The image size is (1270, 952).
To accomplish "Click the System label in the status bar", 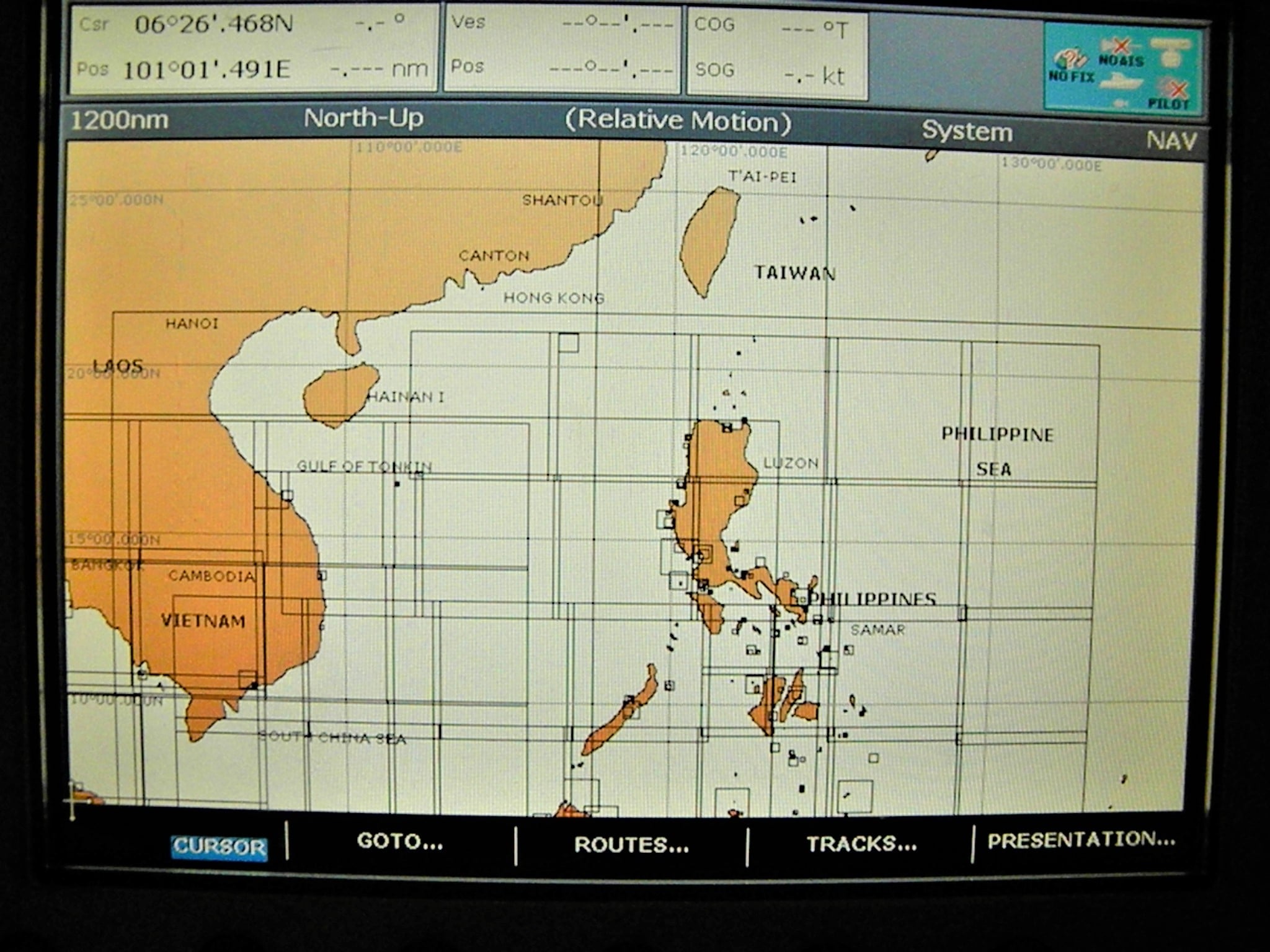I will [x=967, y=131].
